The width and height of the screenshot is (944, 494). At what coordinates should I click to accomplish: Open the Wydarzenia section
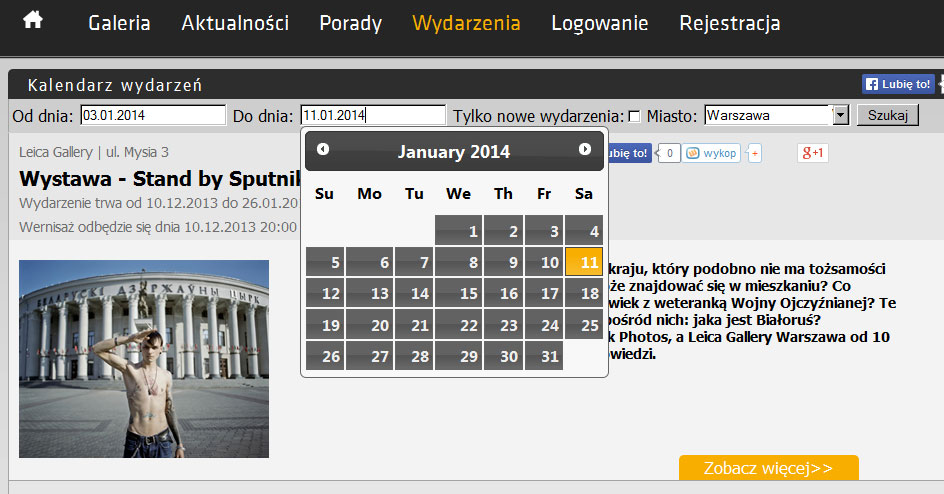(x=467, y=23)
